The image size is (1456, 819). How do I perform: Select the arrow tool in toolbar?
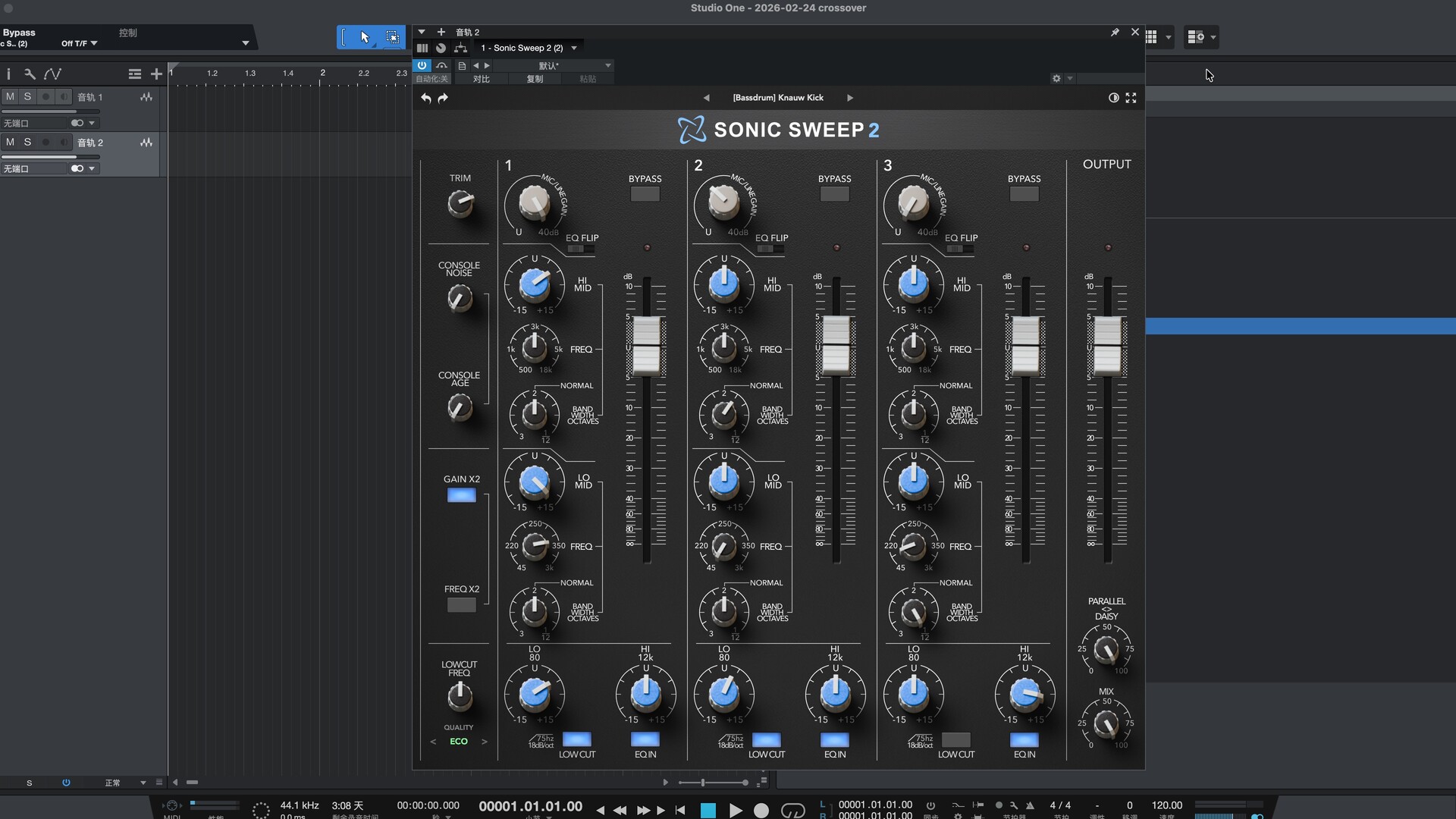click(365, 36)
